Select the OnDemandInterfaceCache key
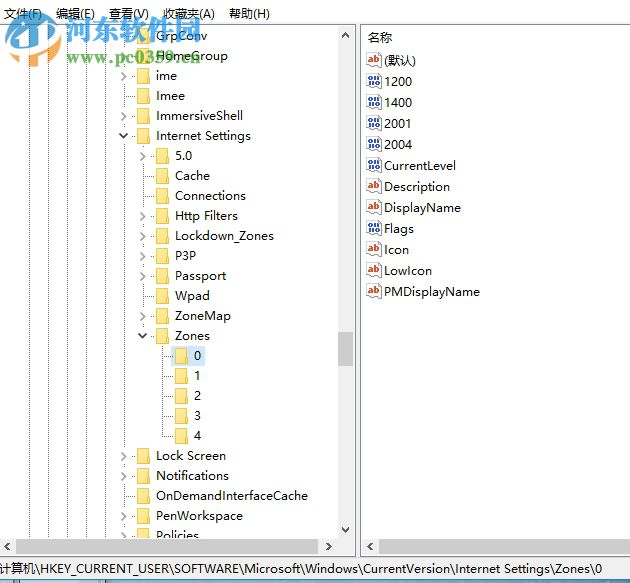 (232, 496)
